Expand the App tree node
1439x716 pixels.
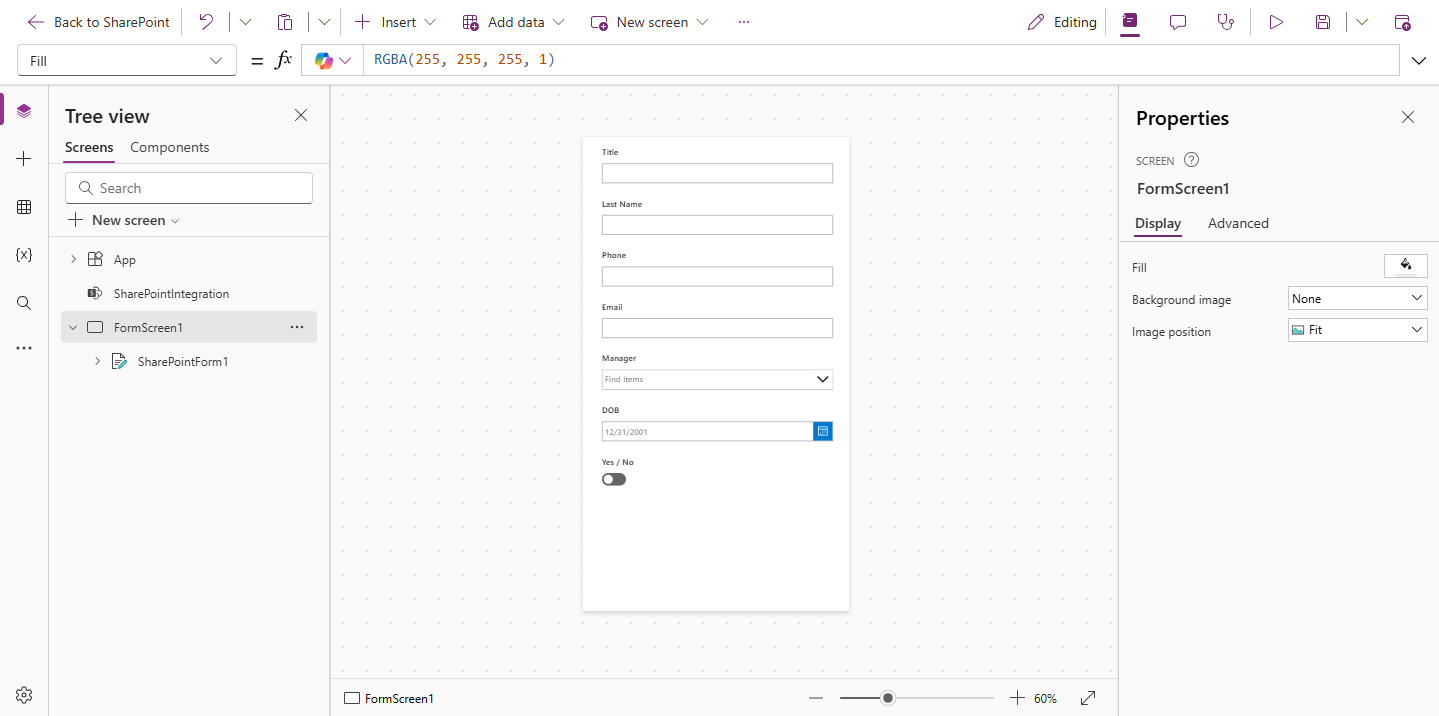(73, 260)
